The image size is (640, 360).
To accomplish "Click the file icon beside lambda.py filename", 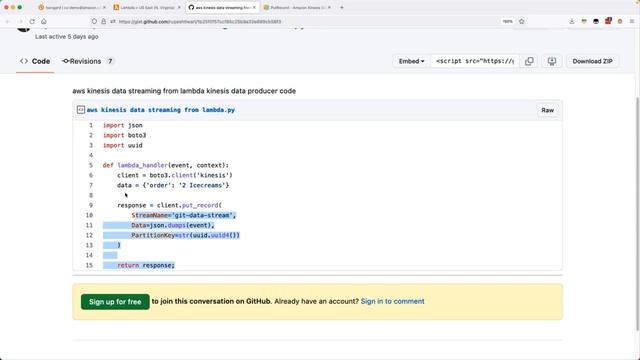I will [81, 110].
